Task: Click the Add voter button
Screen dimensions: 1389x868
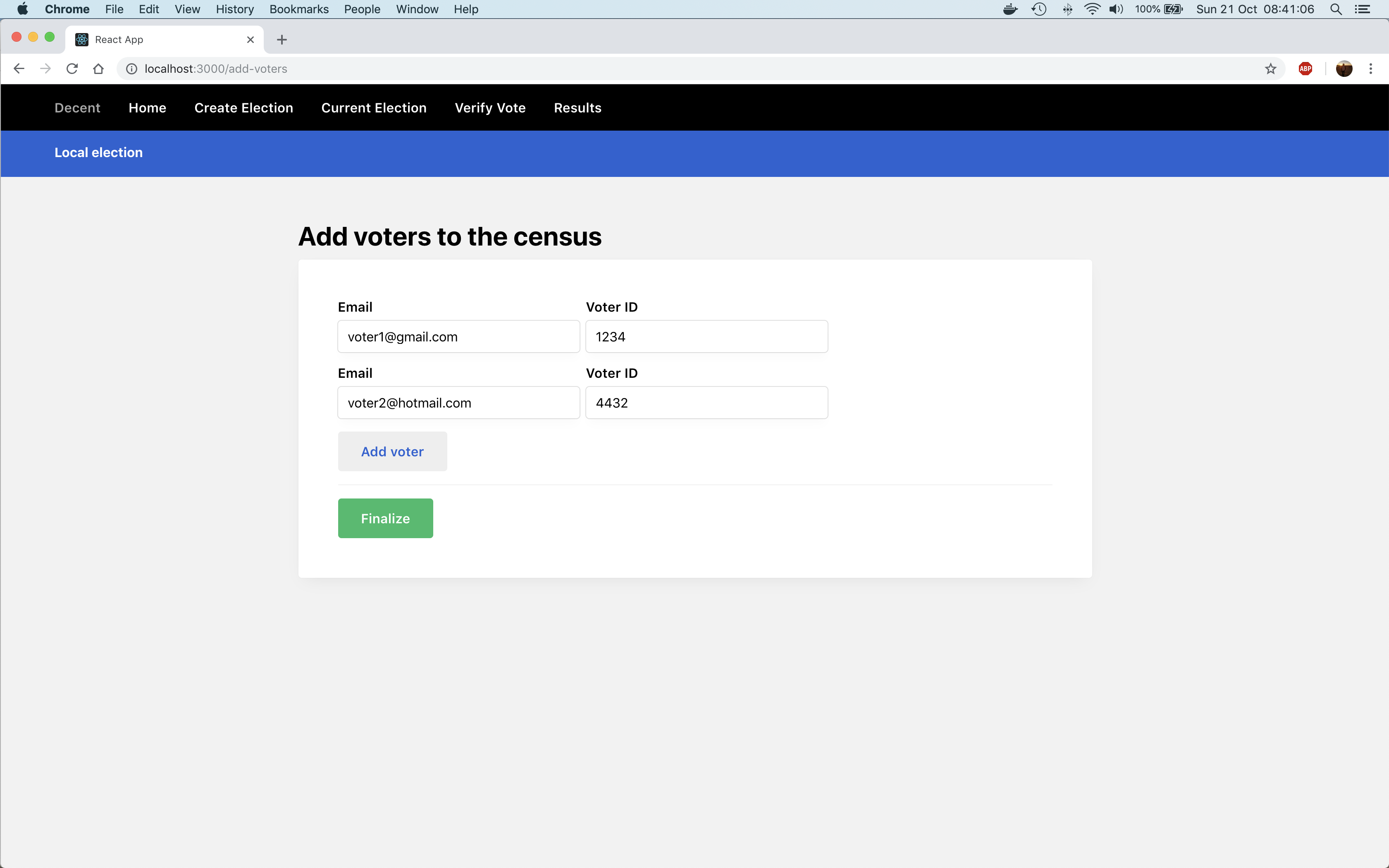Action: [392, 451]
